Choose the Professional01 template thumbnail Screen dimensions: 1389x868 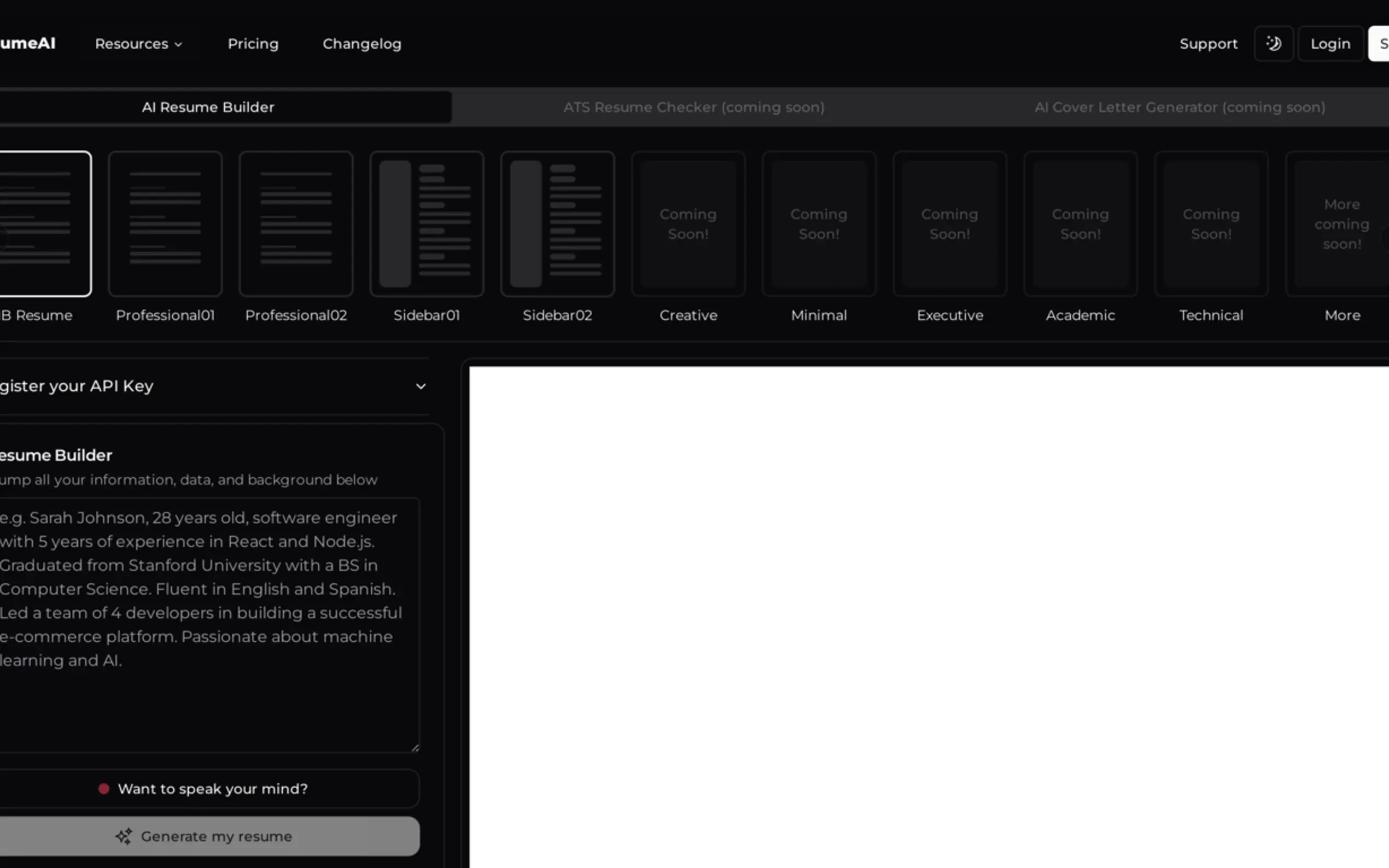click(165, 224)
